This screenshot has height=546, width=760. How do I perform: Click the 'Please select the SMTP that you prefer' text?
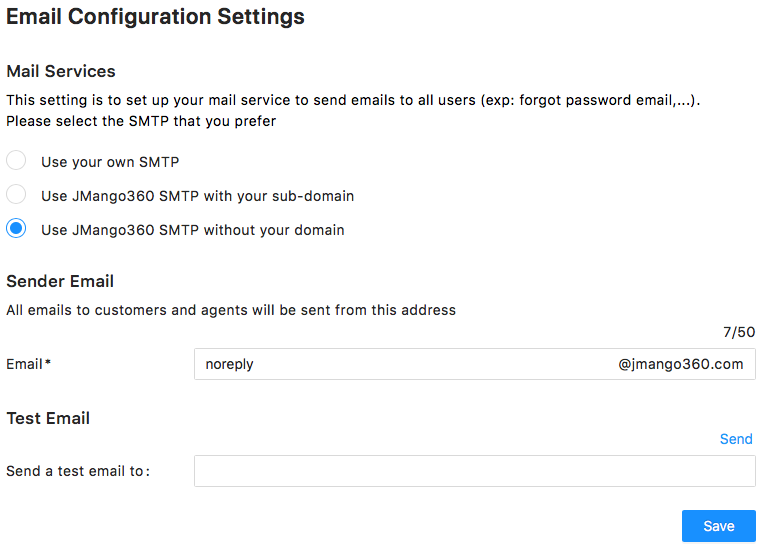click(141, 121)
